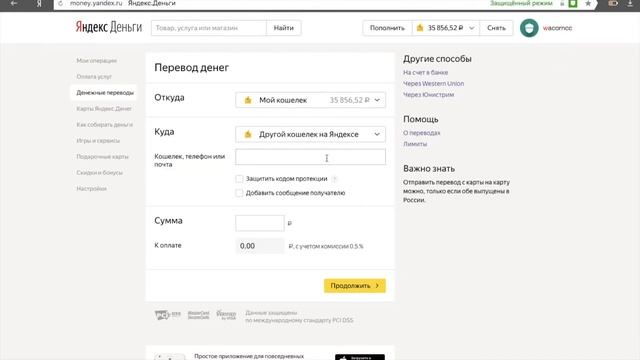
Task: Enable 'Защитить кодом протекции' checkbox
Action: click(x=239, y=179)
